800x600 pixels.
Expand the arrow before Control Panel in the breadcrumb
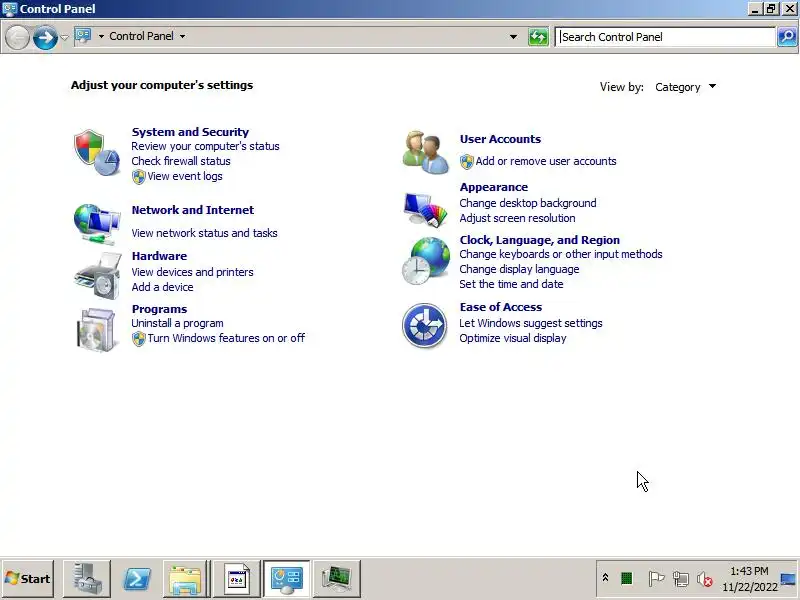(x=101, y=36)
